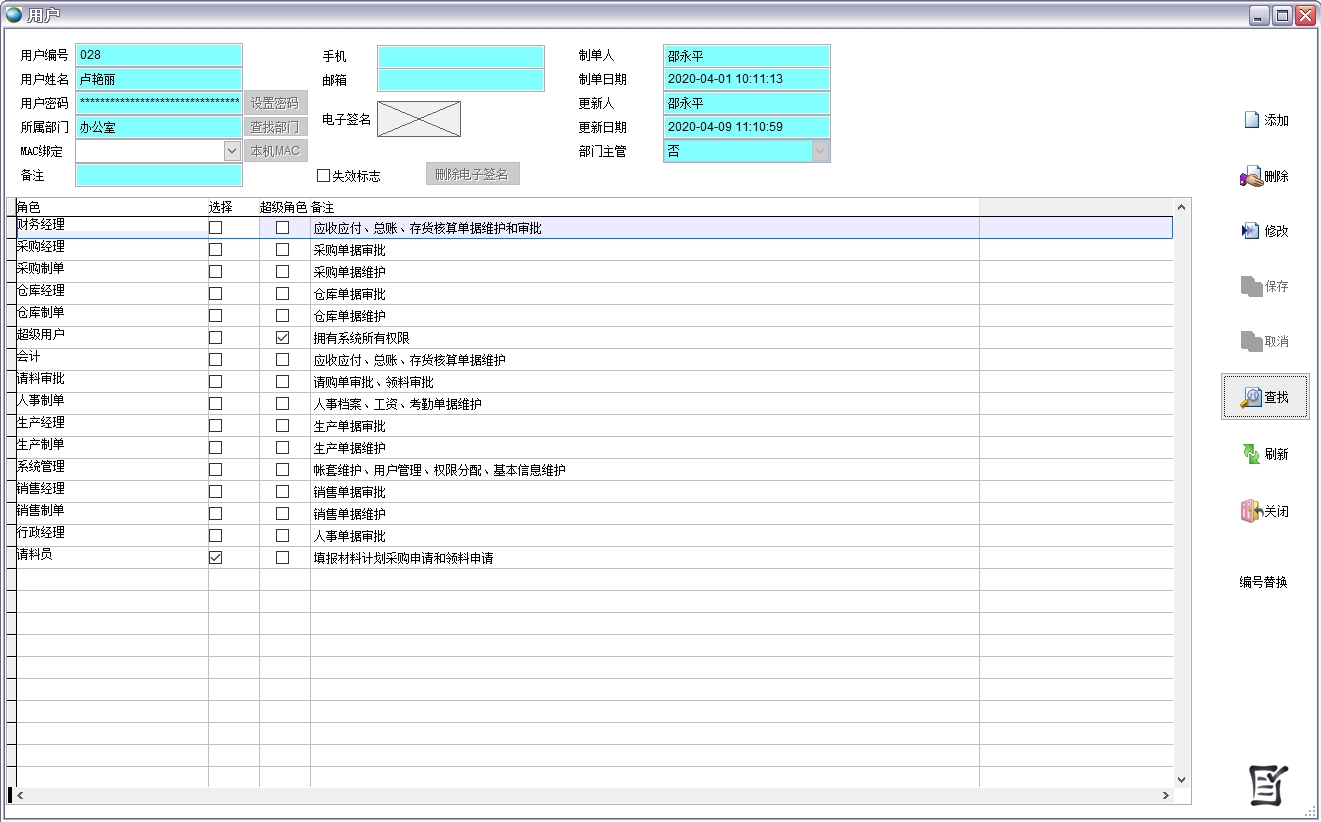Click the notepad icon at bottom right
The width and height of the screenshot is (1321, 822).
1268,785
